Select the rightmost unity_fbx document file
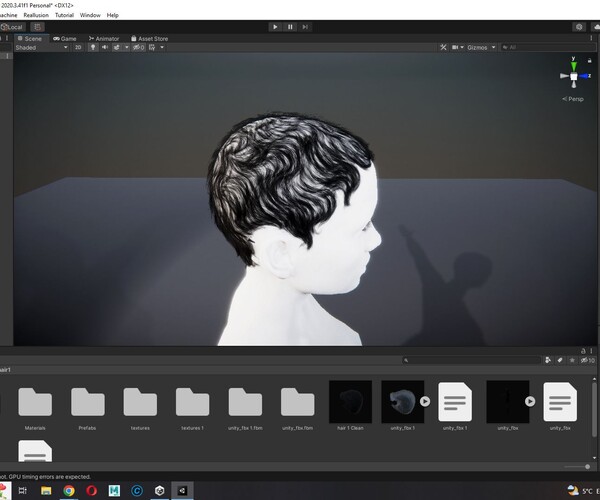Viewport: 600px width, 500px height. [x=560, y=402]
